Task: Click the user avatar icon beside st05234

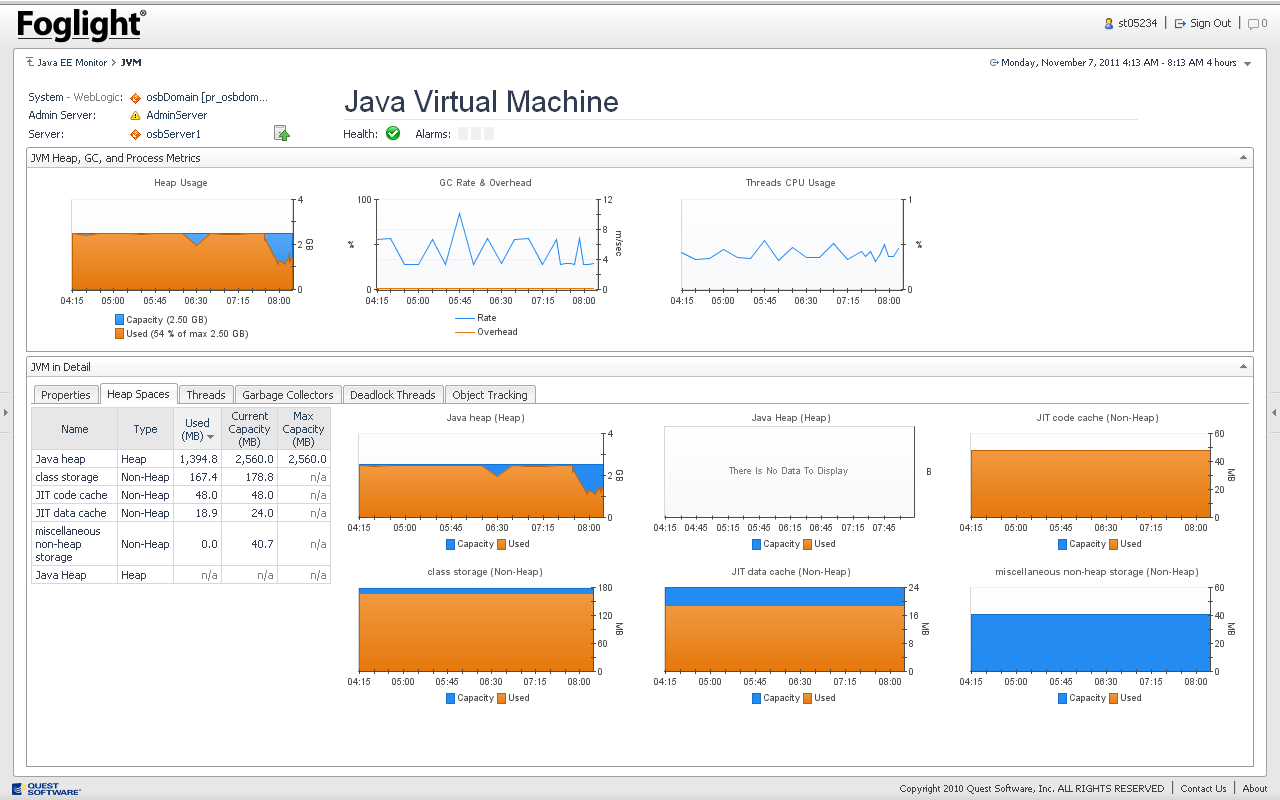Action: [x=1109, y=23]
